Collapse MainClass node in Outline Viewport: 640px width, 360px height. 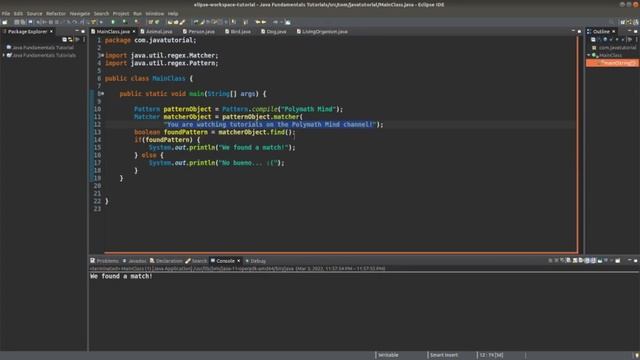click(589, 55)
